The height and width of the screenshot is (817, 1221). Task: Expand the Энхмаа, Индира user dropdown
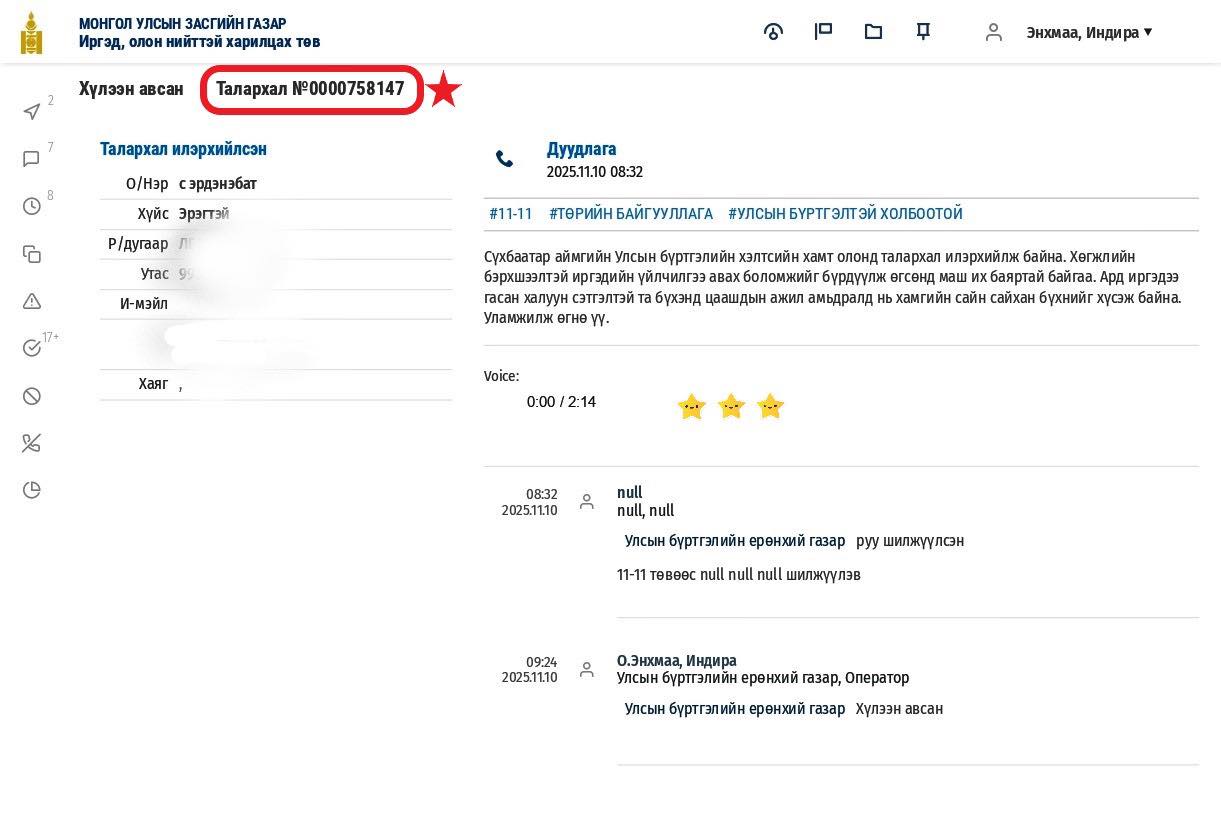click(1088, 32)
